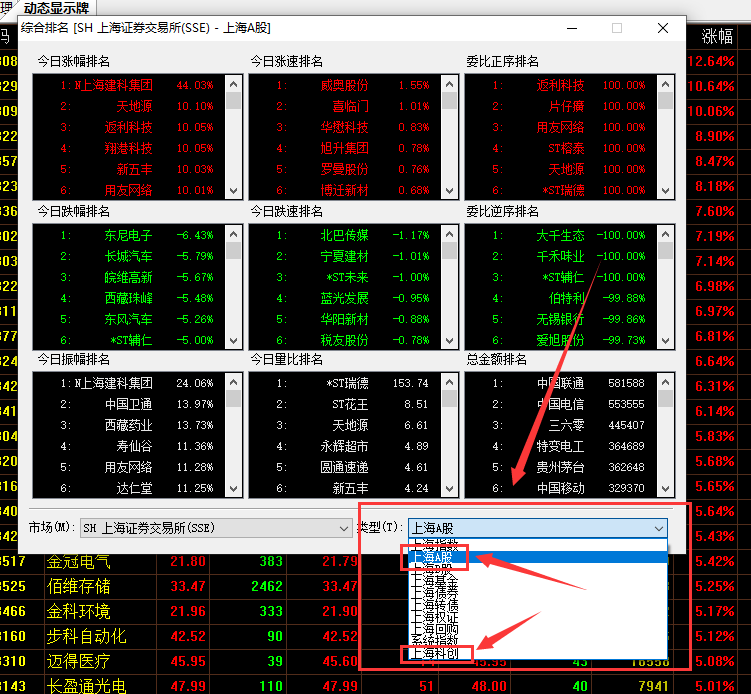This screenshot has height=694, width=751.
Task: Select 佰维存储 row in background quote table
Action: (x=79, y=586)
